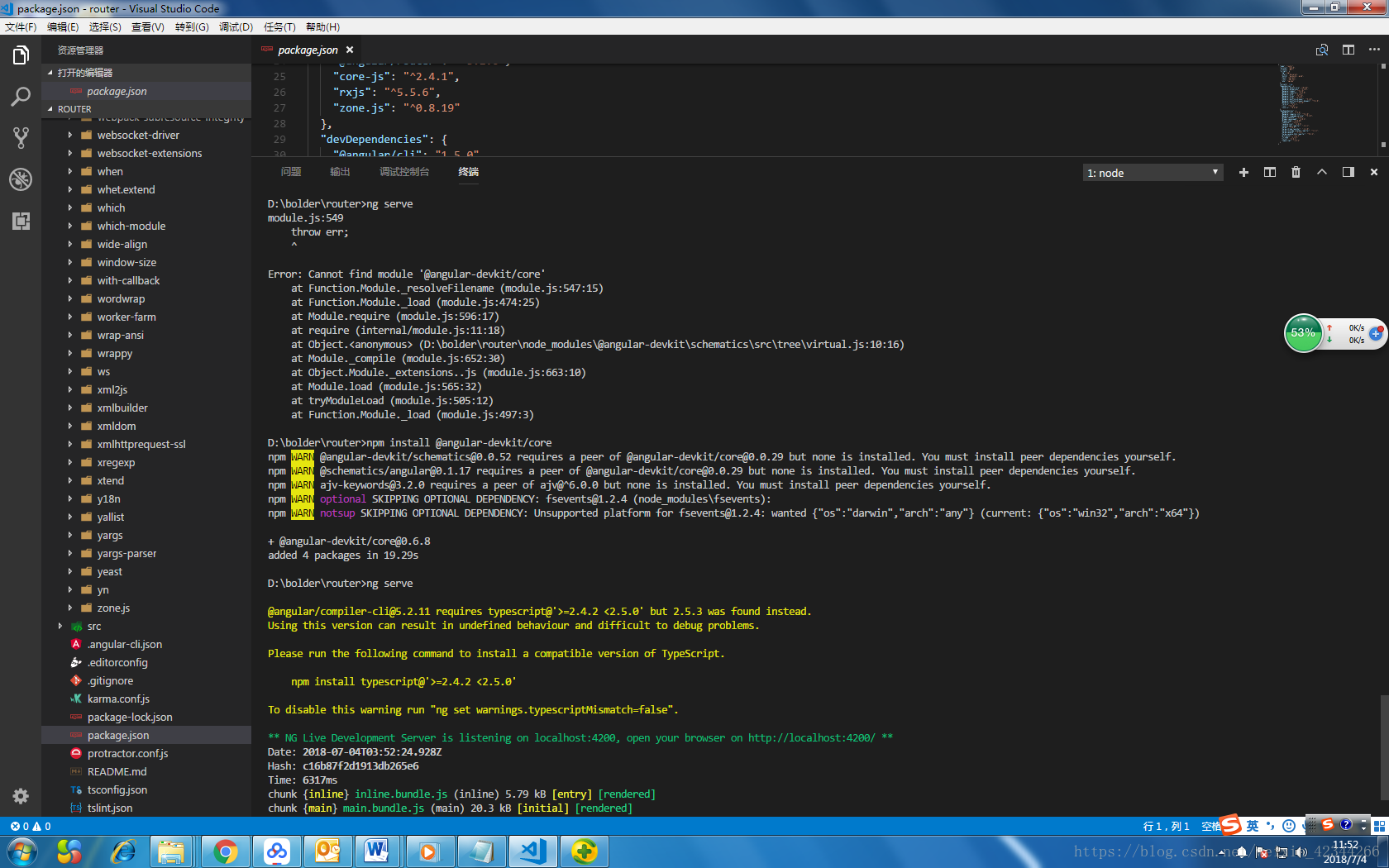Open the 编辑(E) menu
The height and width of the screenshot is (868, 1389).
pos(63,27)
